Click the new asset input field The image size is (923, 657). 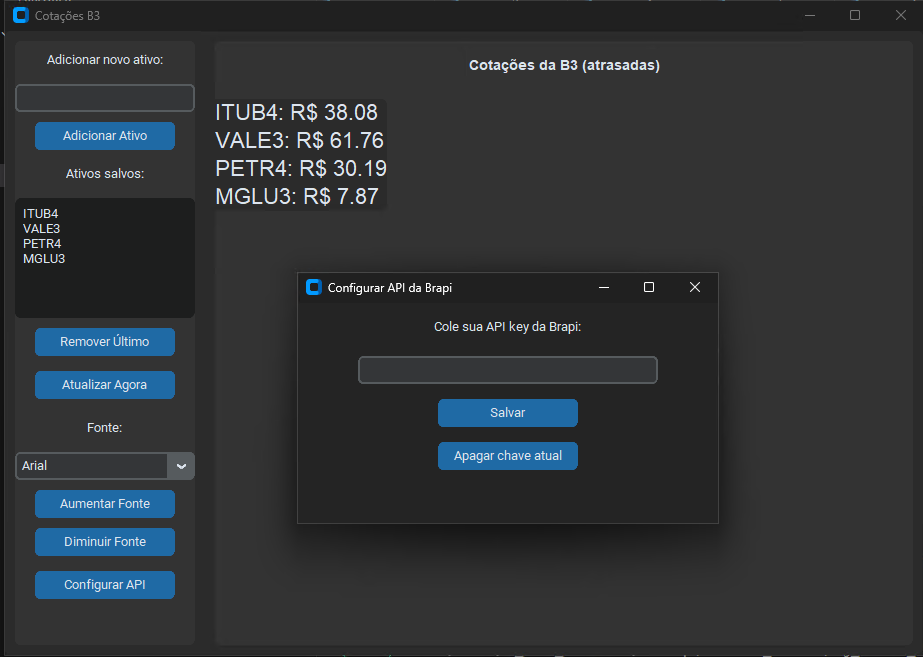pyautogui.click(x=104, y=97)
